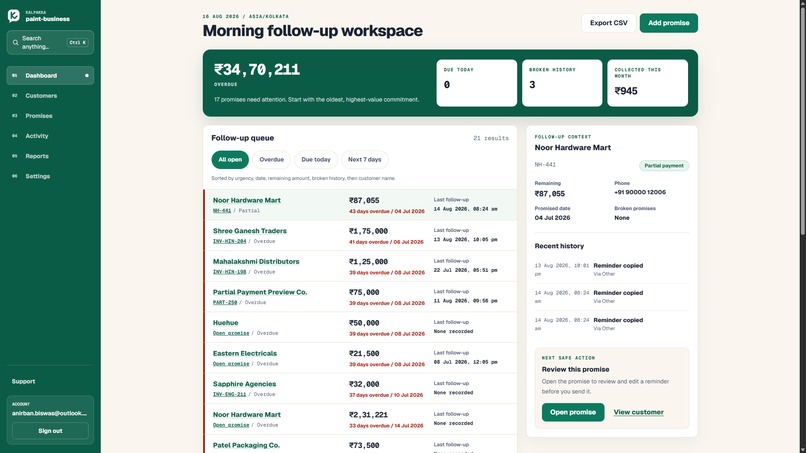Open the Activity section

(x=50, y=136)
